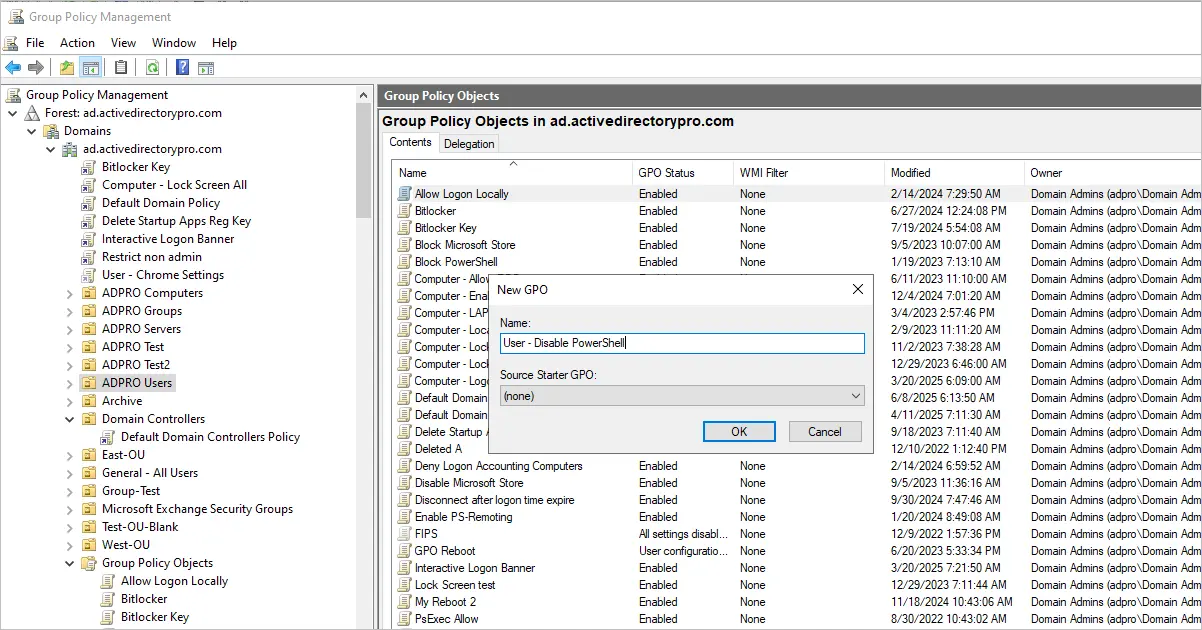Click the Archive OU folder icon

coord(89,401)
